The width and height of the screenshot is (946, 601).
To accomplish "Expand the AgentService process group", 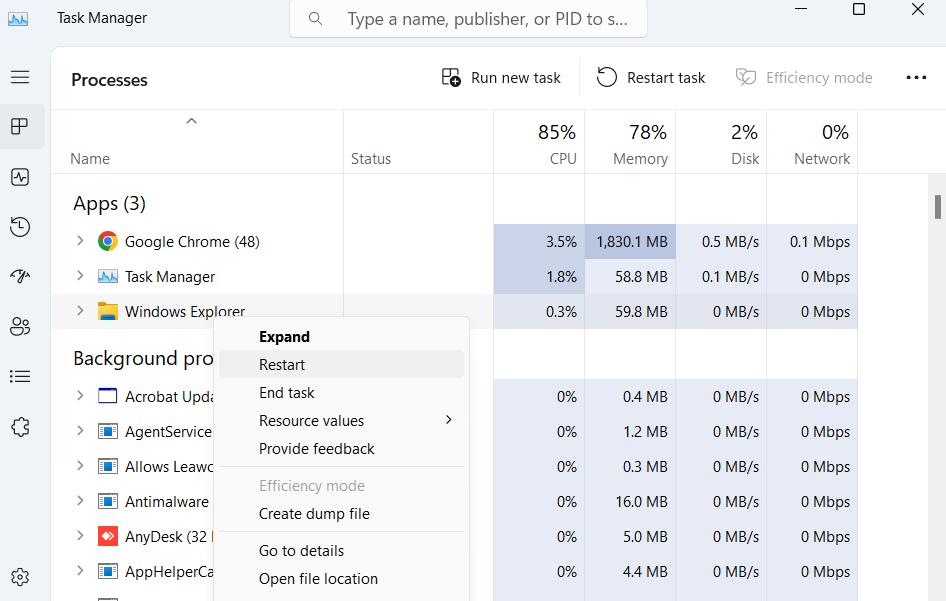I will point(80,431).
